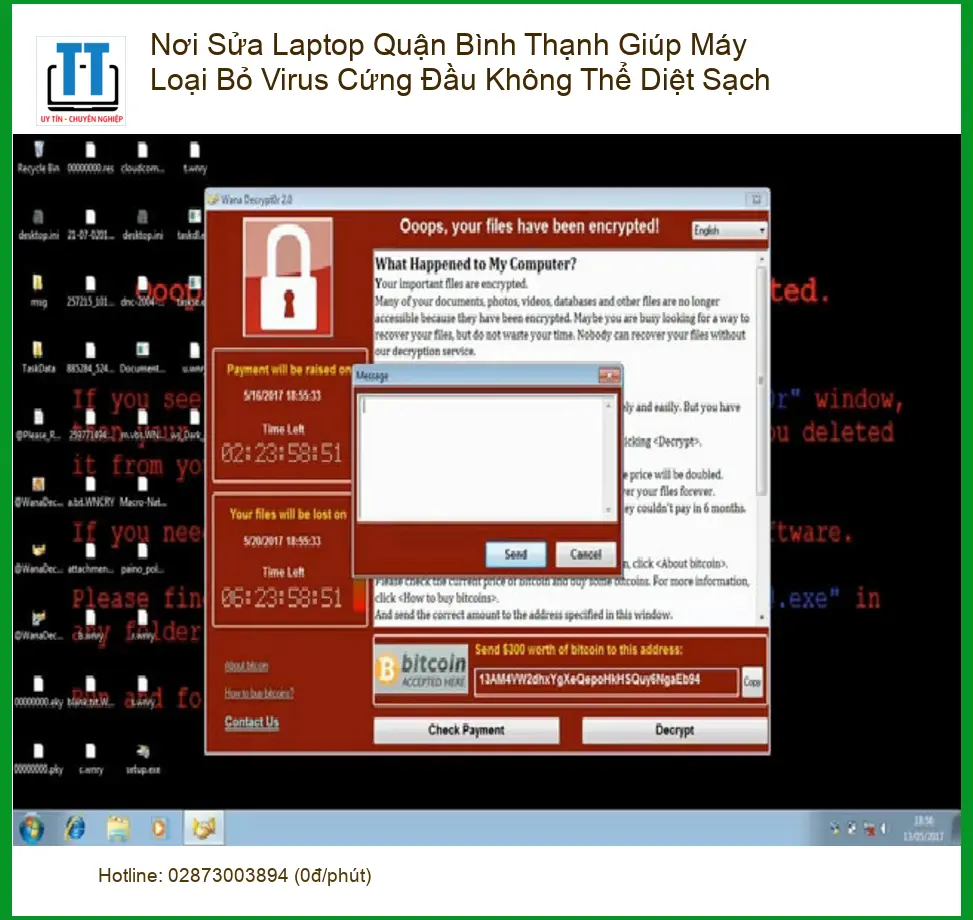Open the TaskData folder icon

pos(38,357)
